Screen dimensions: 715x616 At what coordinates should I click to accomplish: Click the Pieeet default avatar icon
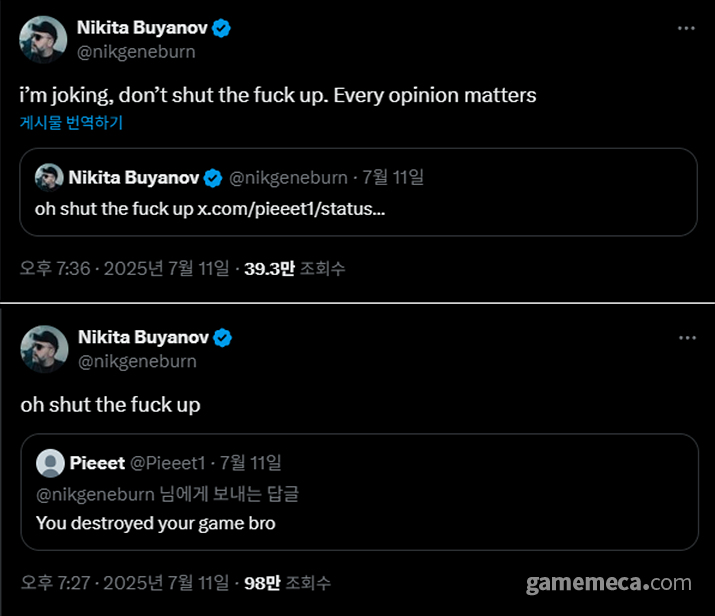(x=49, y=463)
